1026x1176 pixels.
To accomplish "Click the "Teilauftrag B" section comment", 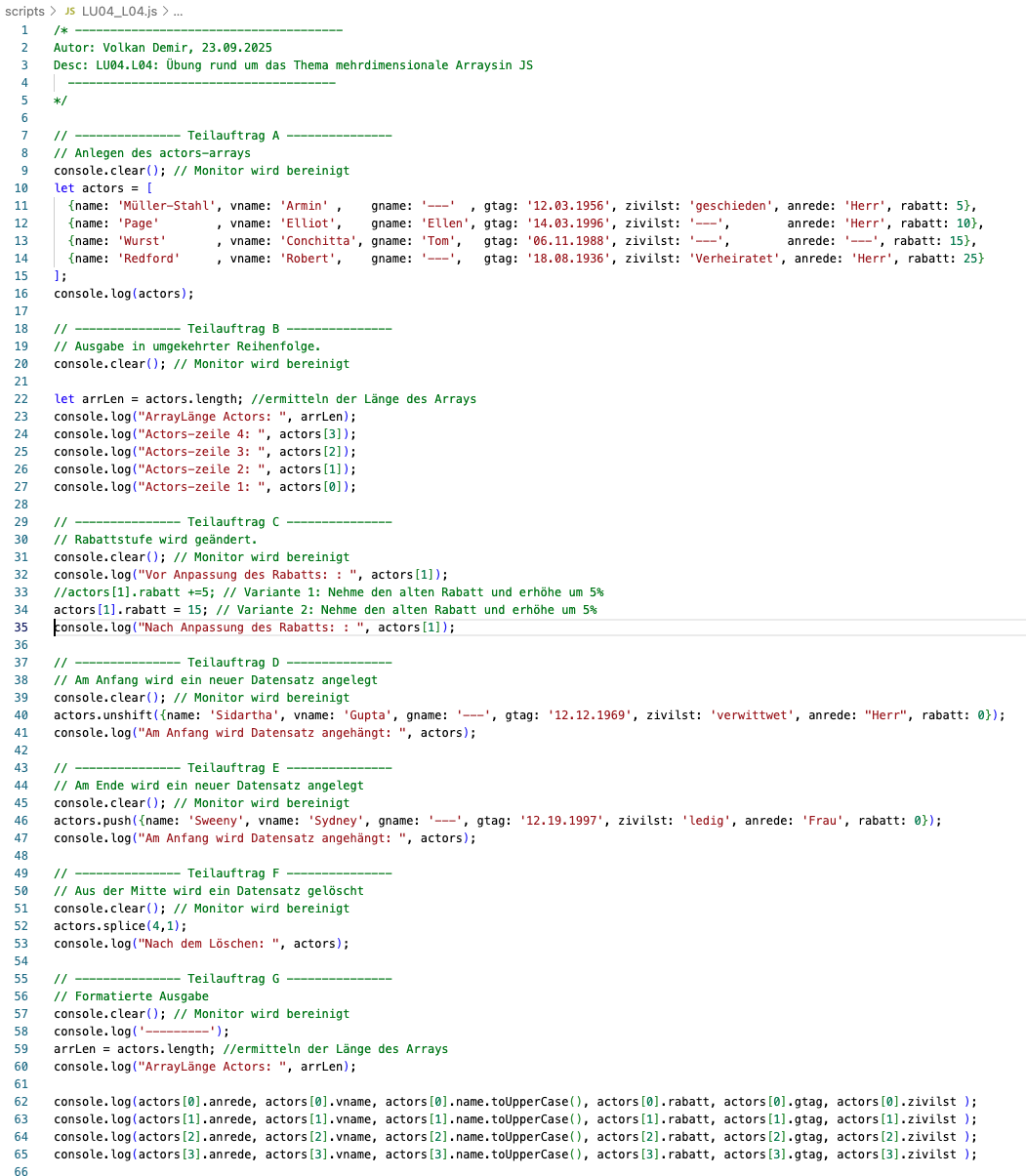I will point(223,329).
